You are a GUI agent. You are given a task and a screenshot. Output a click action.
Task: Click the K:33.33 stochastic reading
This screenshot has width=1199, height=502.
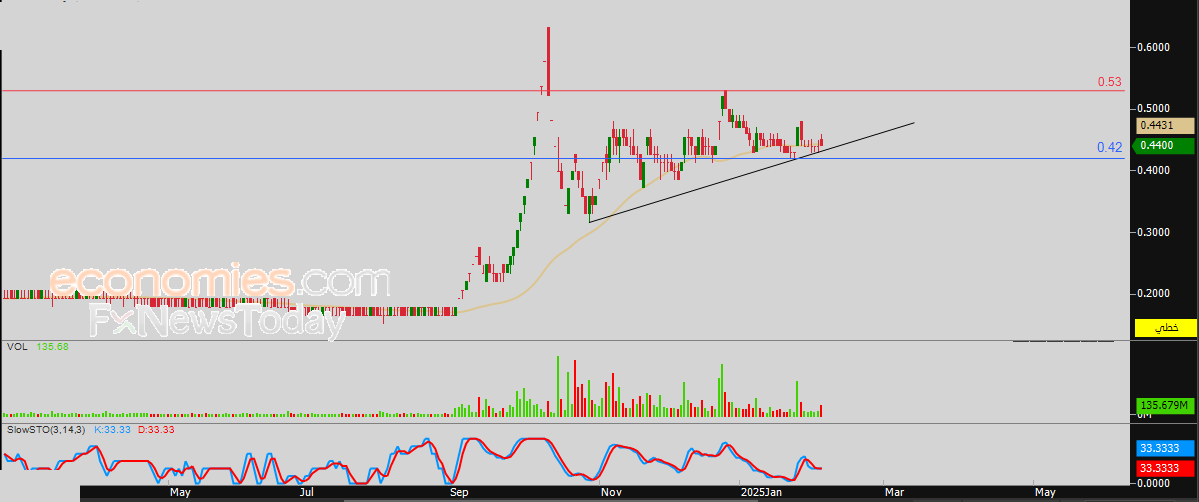[113, 430]
